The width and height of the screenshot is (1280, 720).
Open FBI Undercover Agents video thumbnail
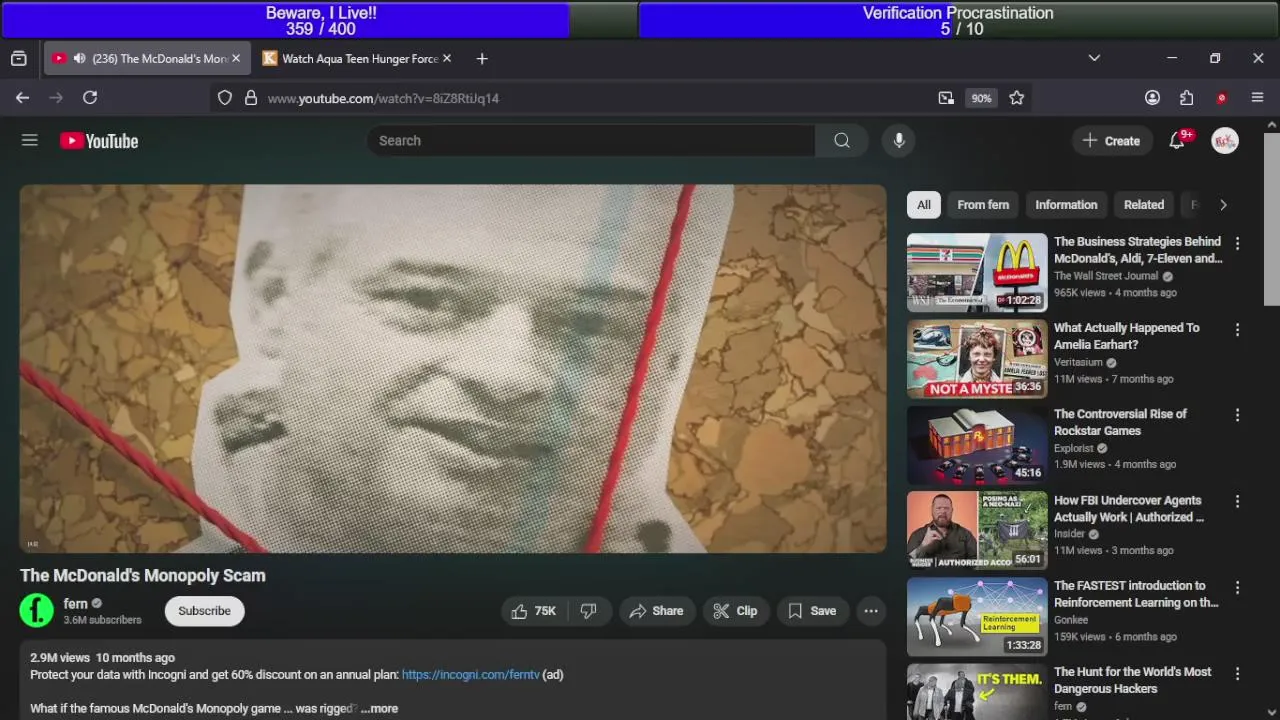977,531
